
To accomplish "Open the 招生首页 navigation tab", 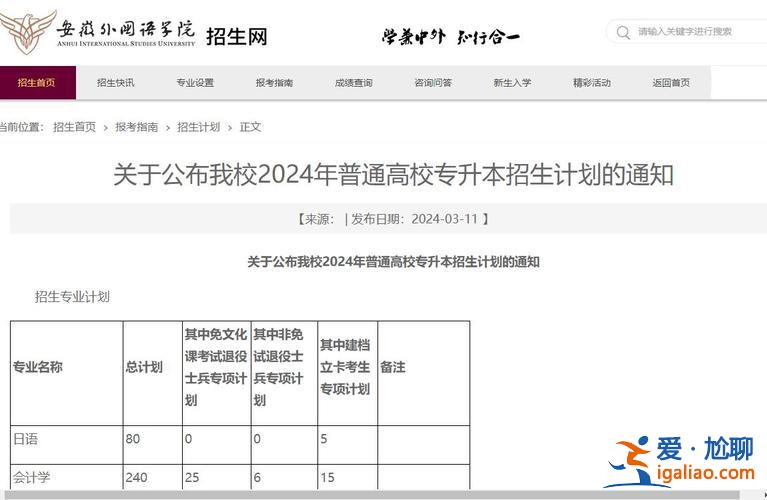I will coord(37,83).
